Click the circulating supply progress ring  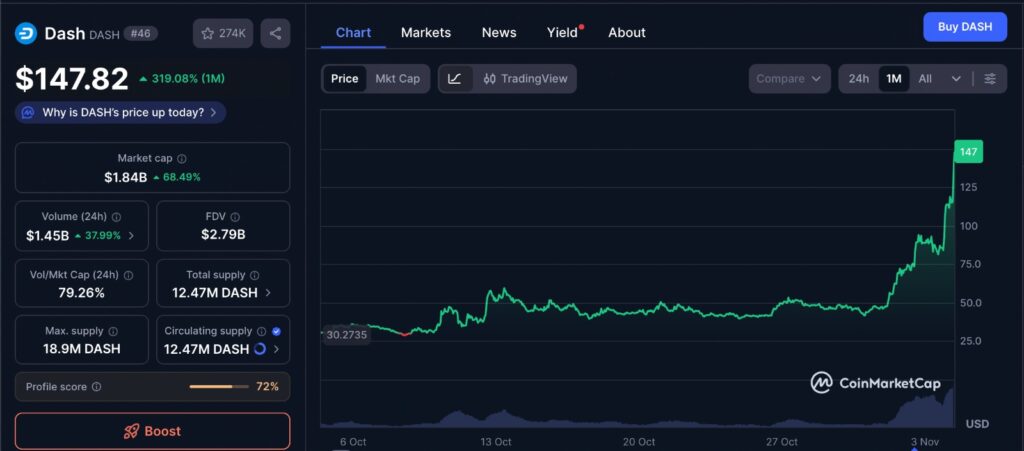tap(260, 349)
